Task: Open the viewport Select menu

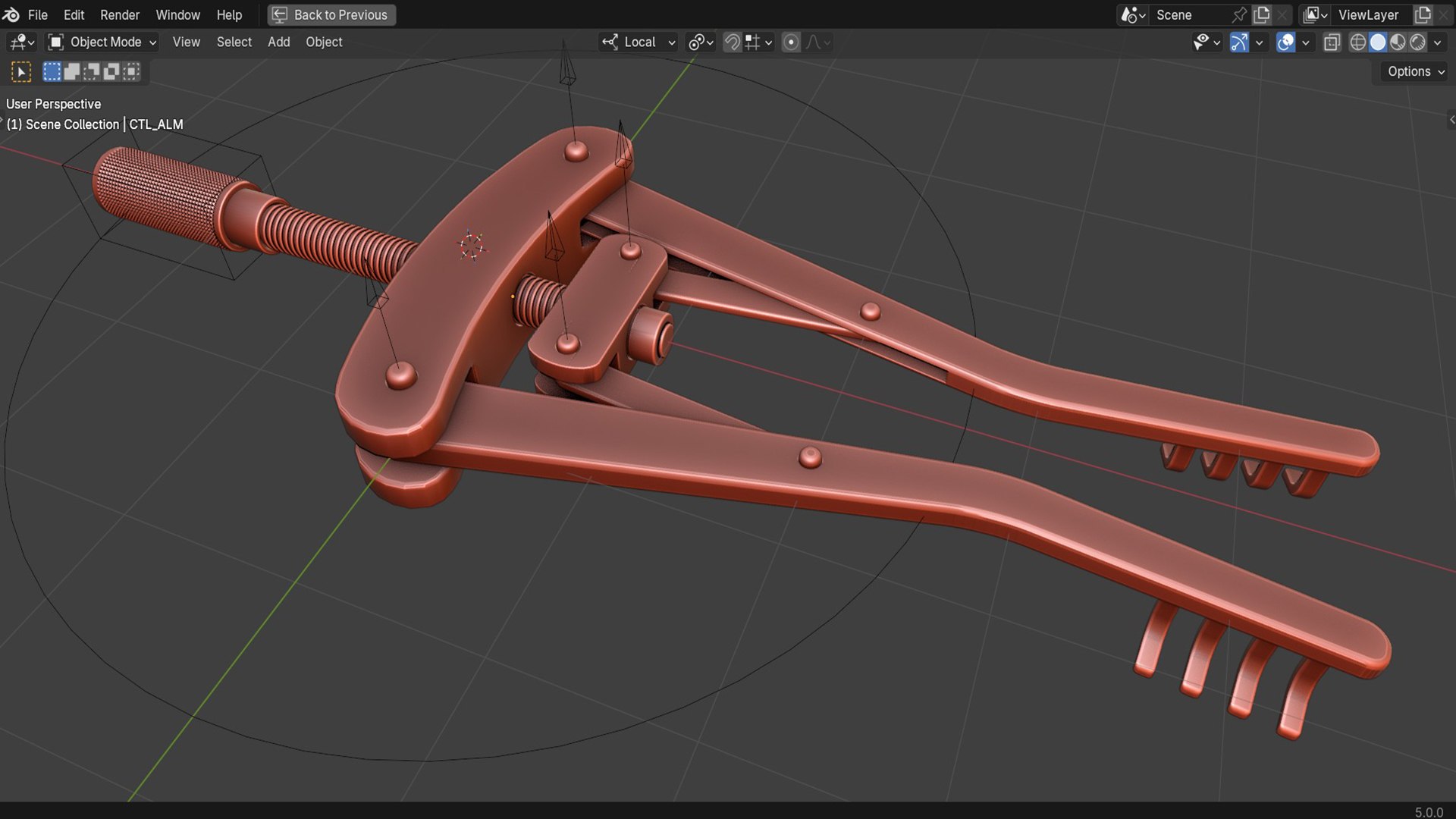Action: click(x=234, y=42)
